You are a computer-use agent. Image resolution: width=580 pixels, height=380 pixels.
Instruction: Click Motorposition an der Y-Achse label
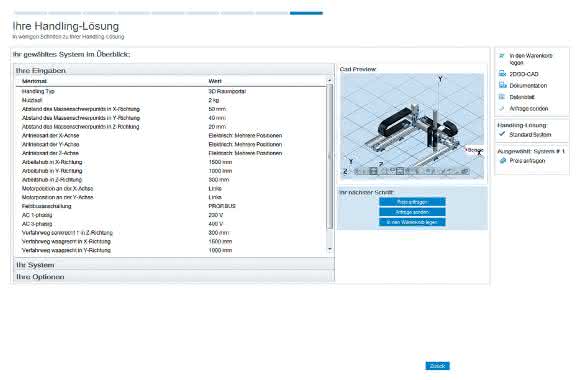[57, 197]
